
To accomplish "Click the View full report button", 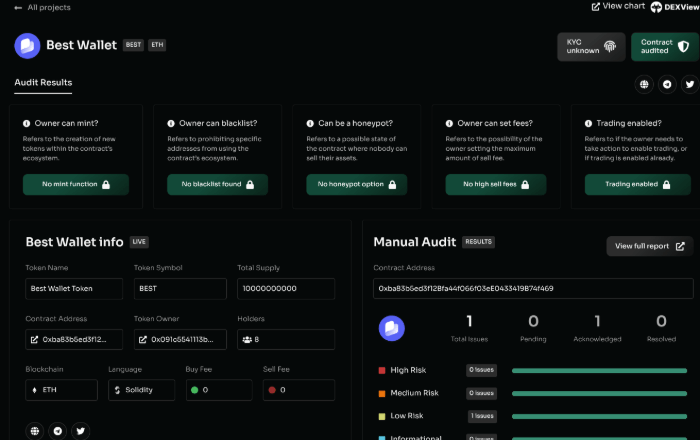I will (650, 246).
